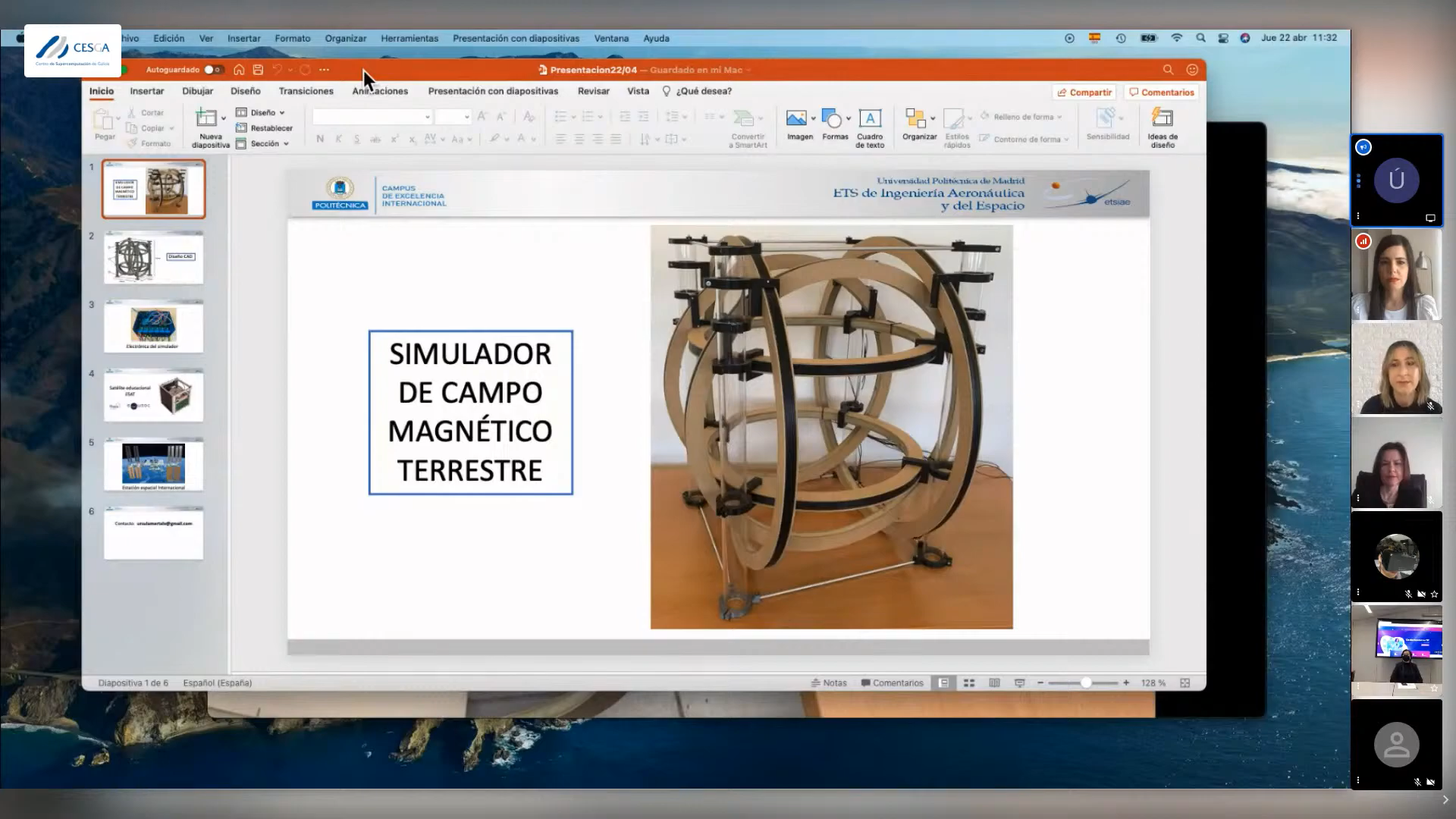
Task: Click the search magnifier in PowerPoint title bar
Action: (x=1169, y=70)
